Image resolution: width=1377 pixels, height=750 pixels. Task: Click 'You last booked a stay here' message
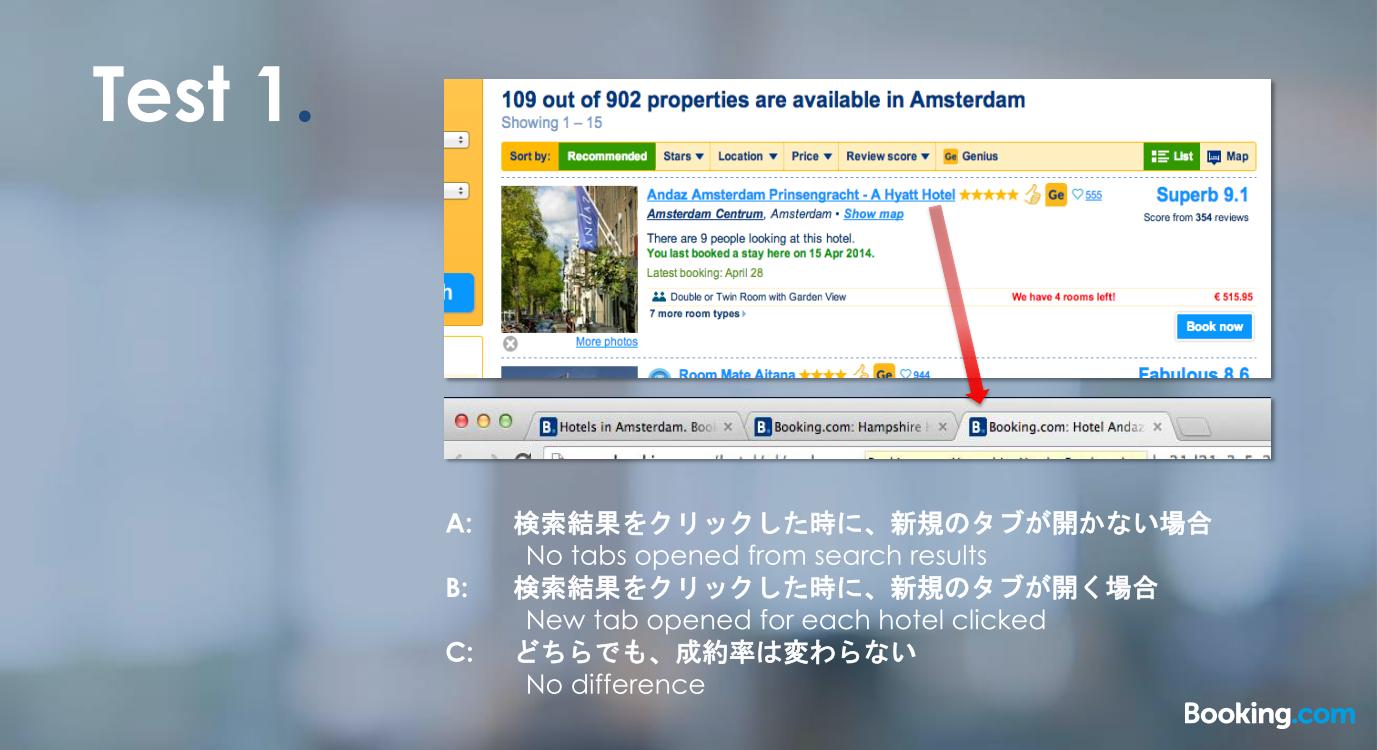click(761, 253)
